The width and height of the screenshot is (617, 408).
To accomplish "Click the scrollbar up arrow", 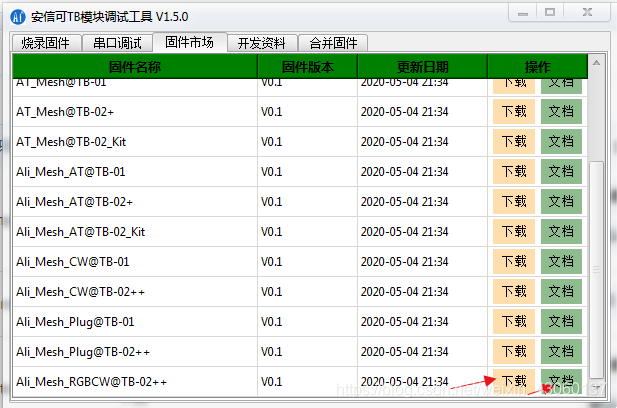I will click(x=597, y=63).
